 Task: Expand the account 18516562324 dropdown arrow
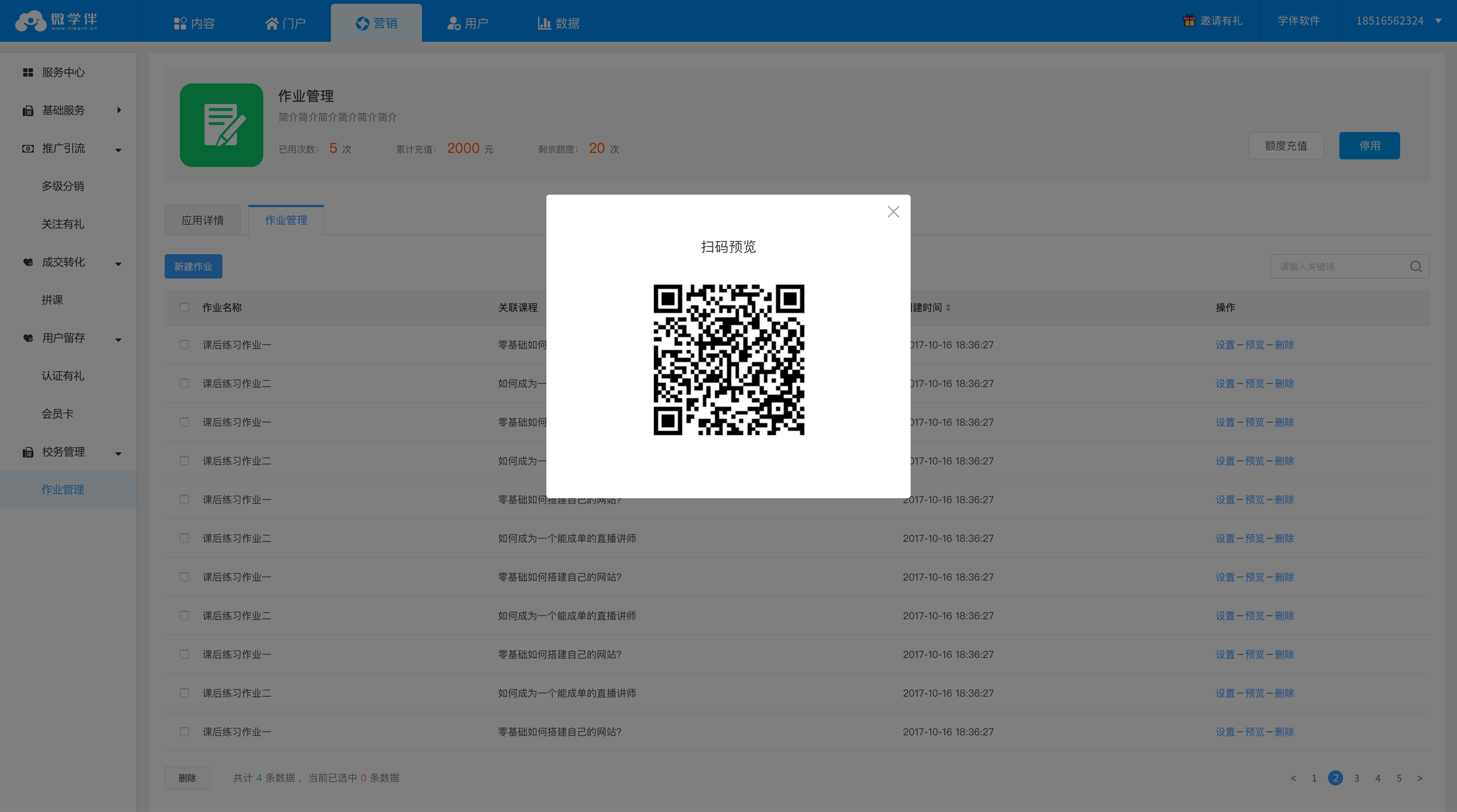coord(1438,21)
